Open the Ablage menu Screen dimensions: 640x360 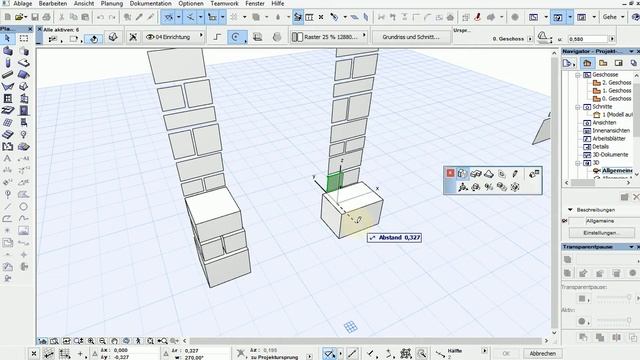pos(22,3)
